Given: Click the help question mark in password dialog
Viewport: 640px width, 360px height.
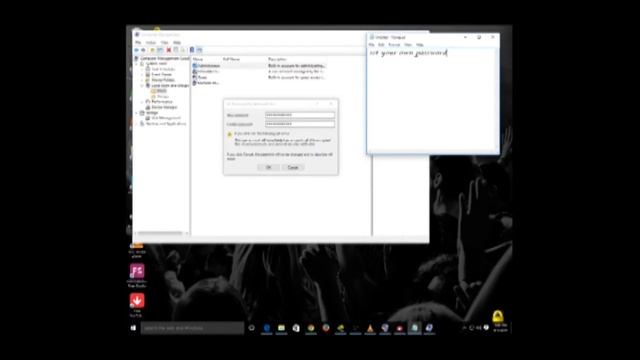Looking at the screenshot, I should [x=317, y=104].
